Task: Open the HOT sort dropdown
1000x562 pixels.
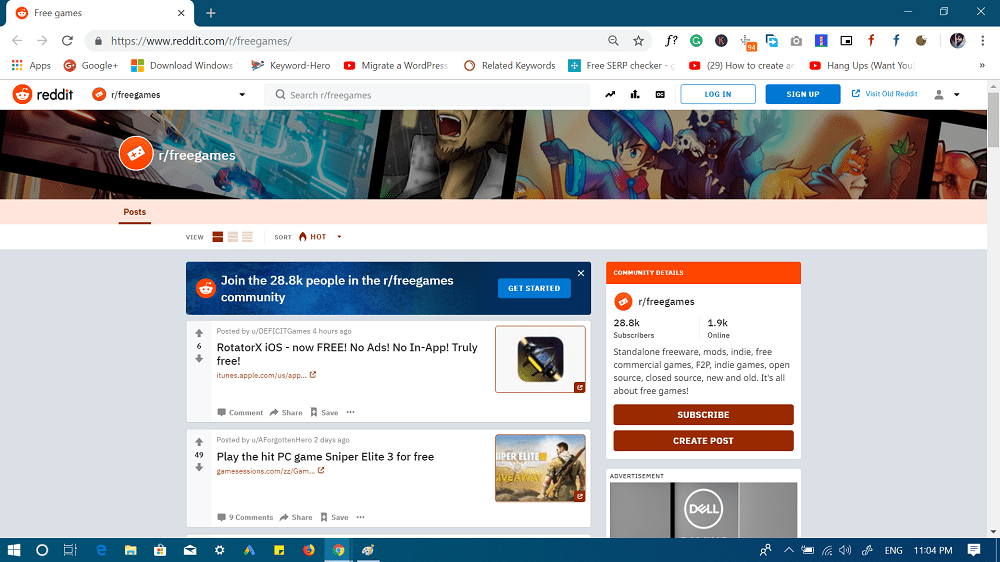Action: click(x=320, y=237)
